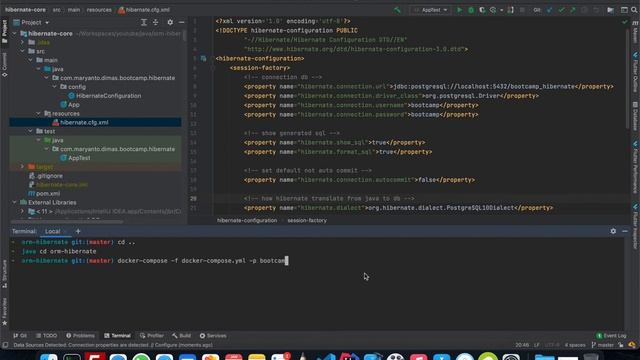
Task: Open the Database side tool window
Action: point(635,116)
